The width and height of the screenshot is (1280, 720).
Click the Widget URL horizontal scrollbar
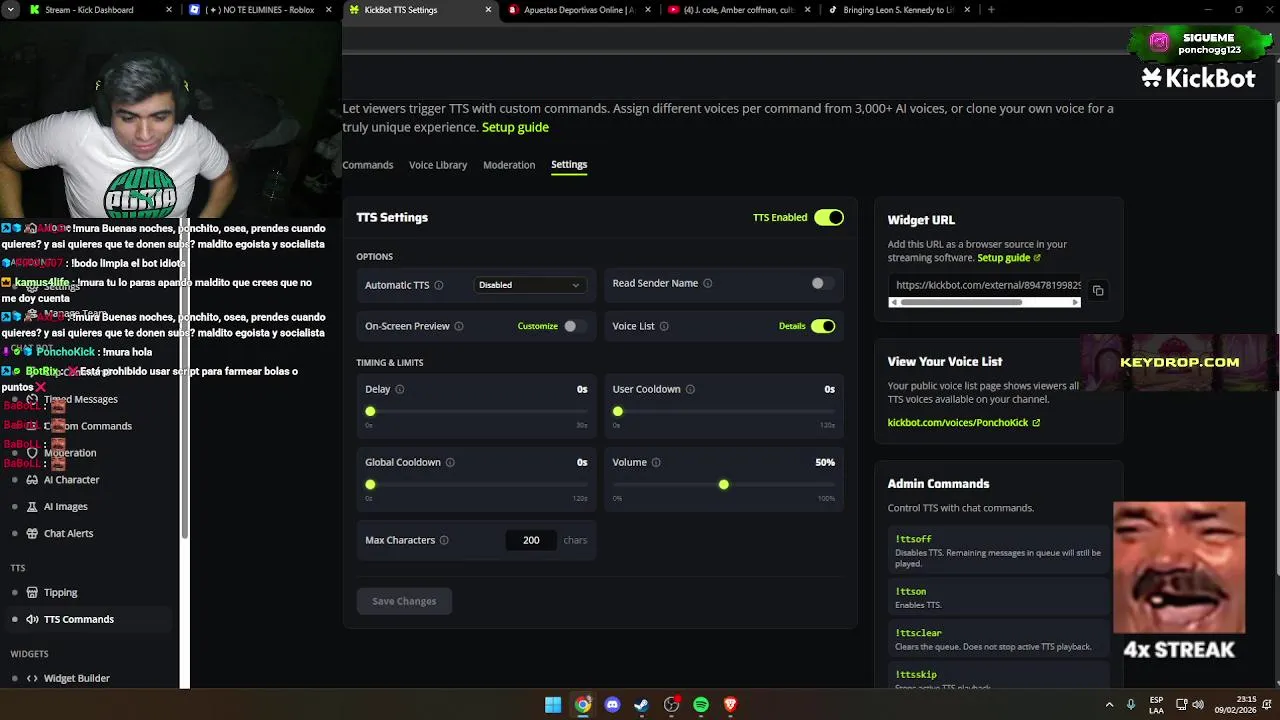point(984,303)
